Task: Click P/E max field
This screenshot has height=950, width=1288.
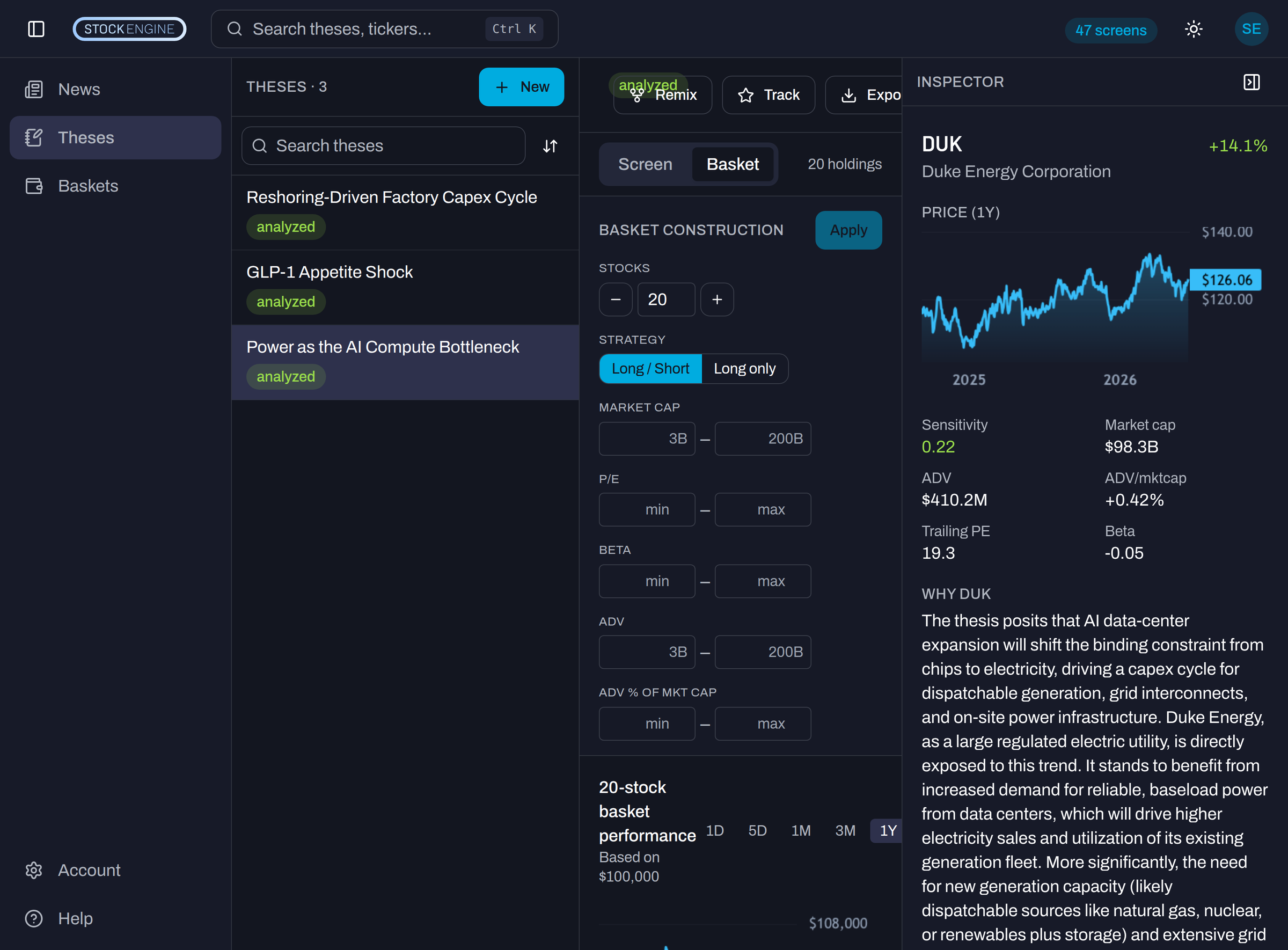Action: point(763,509)
